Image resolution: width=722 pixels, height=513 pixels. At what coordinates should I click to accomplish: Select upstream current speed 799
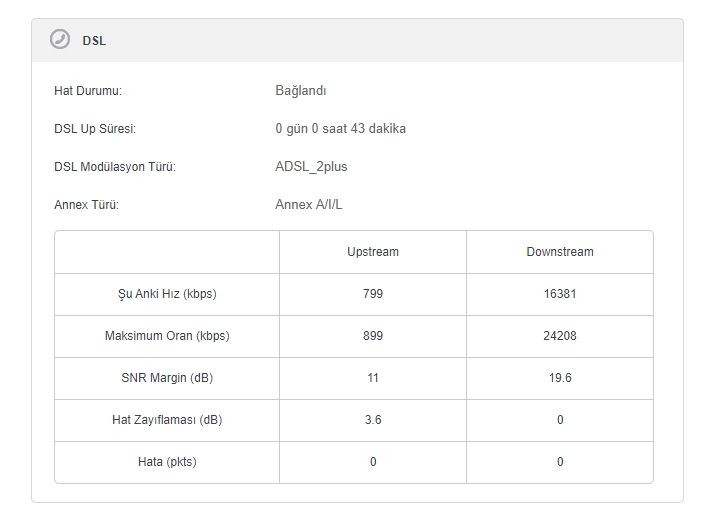pyautogui.click(x=373, y=294)
